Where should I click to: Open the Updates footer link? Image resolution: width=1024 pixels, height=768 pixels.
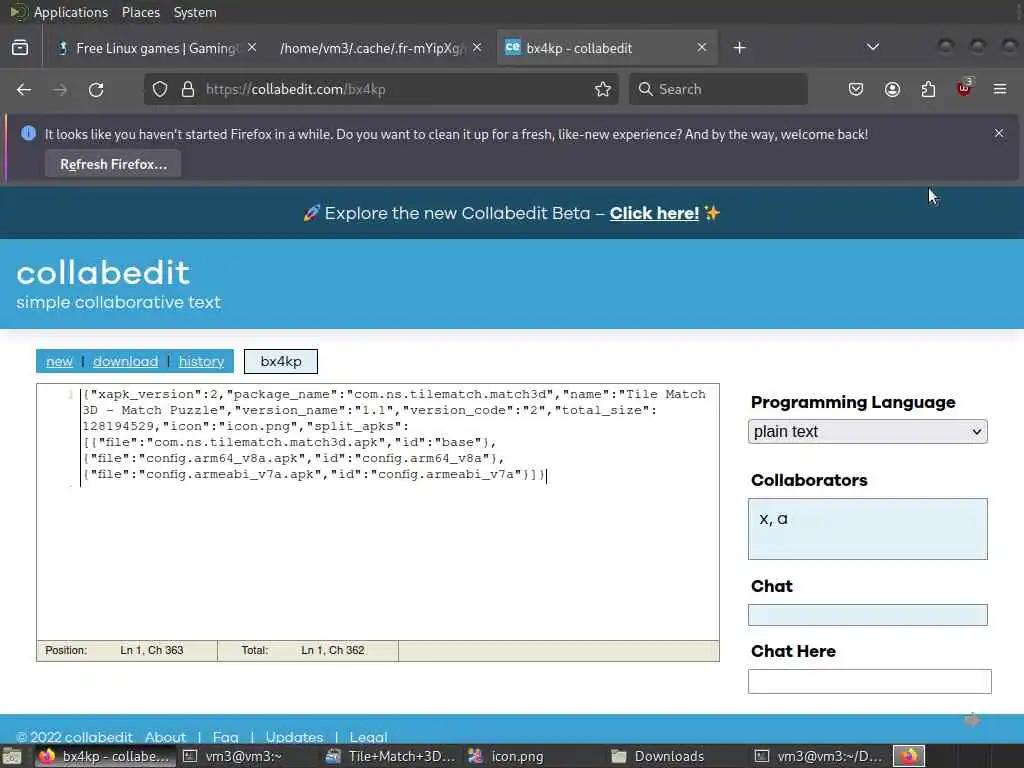pyautogui.click(x=294, y=737)
